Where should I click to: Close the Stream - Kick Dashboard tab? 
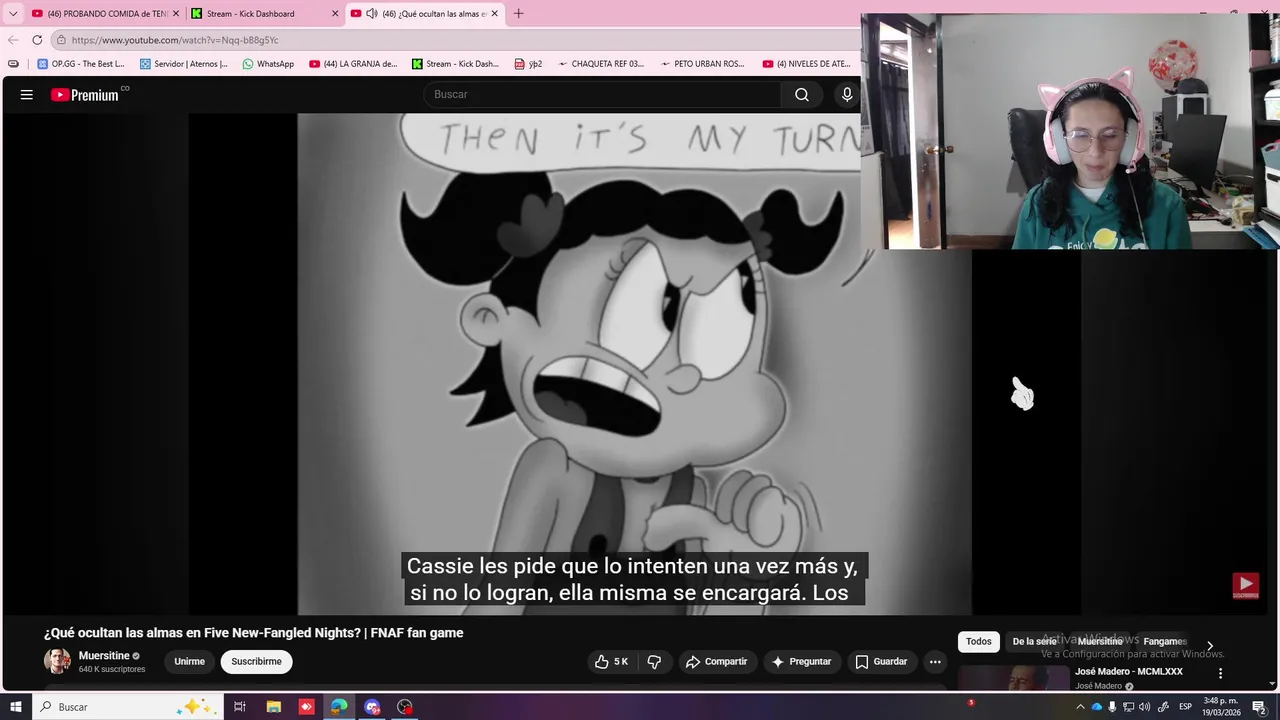pyautogui.click(x=335, y=13)
